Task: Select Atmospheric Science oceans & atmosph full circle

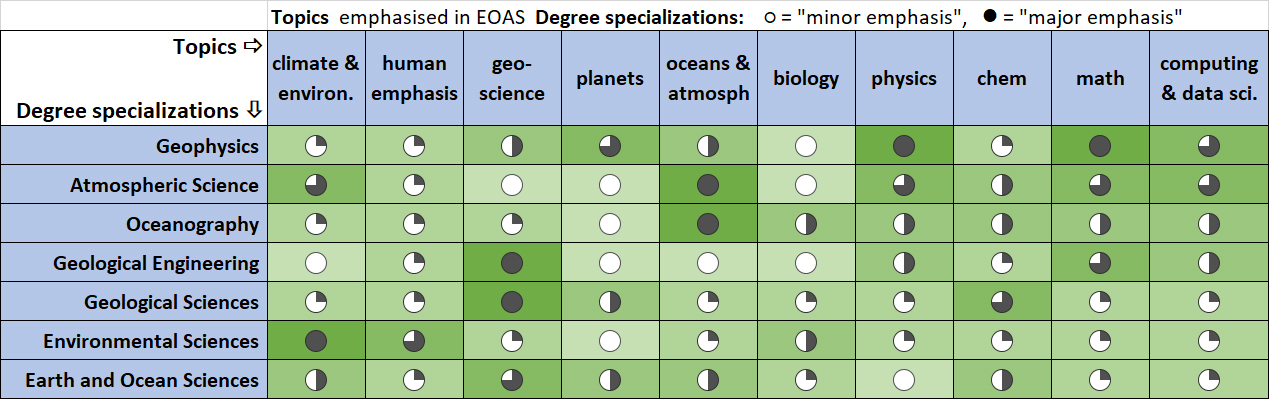Action: (708, 185)
